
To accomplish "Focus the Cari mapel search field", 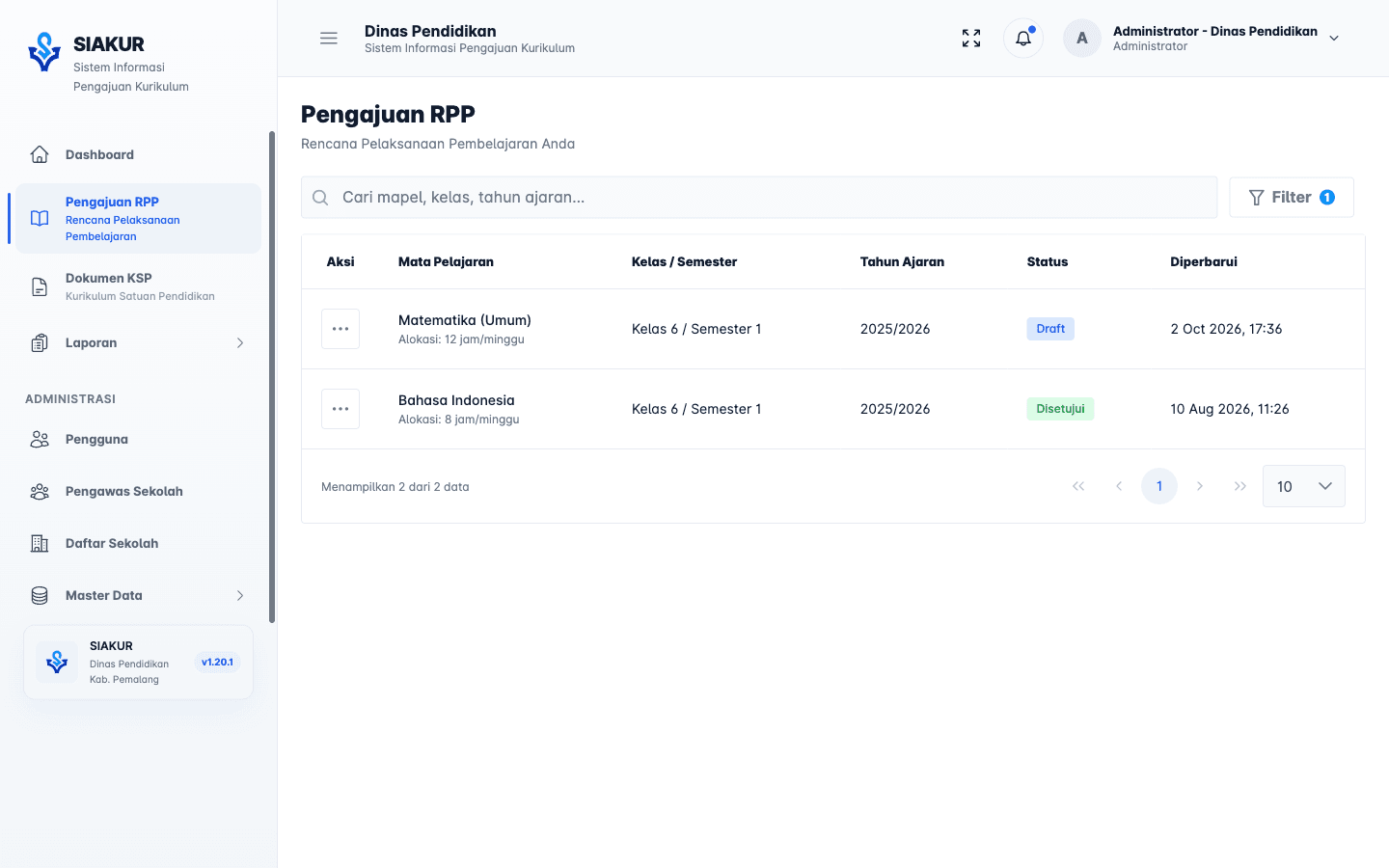I will click(759, 198).
